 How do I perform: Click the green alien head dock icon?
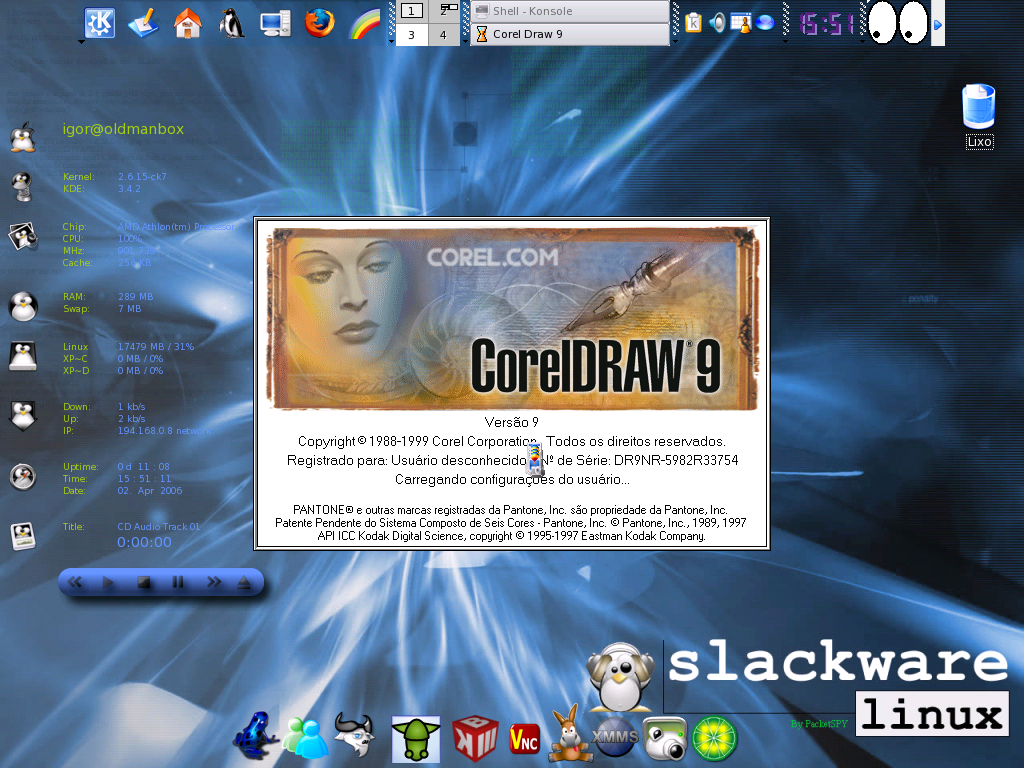[416, 739]
